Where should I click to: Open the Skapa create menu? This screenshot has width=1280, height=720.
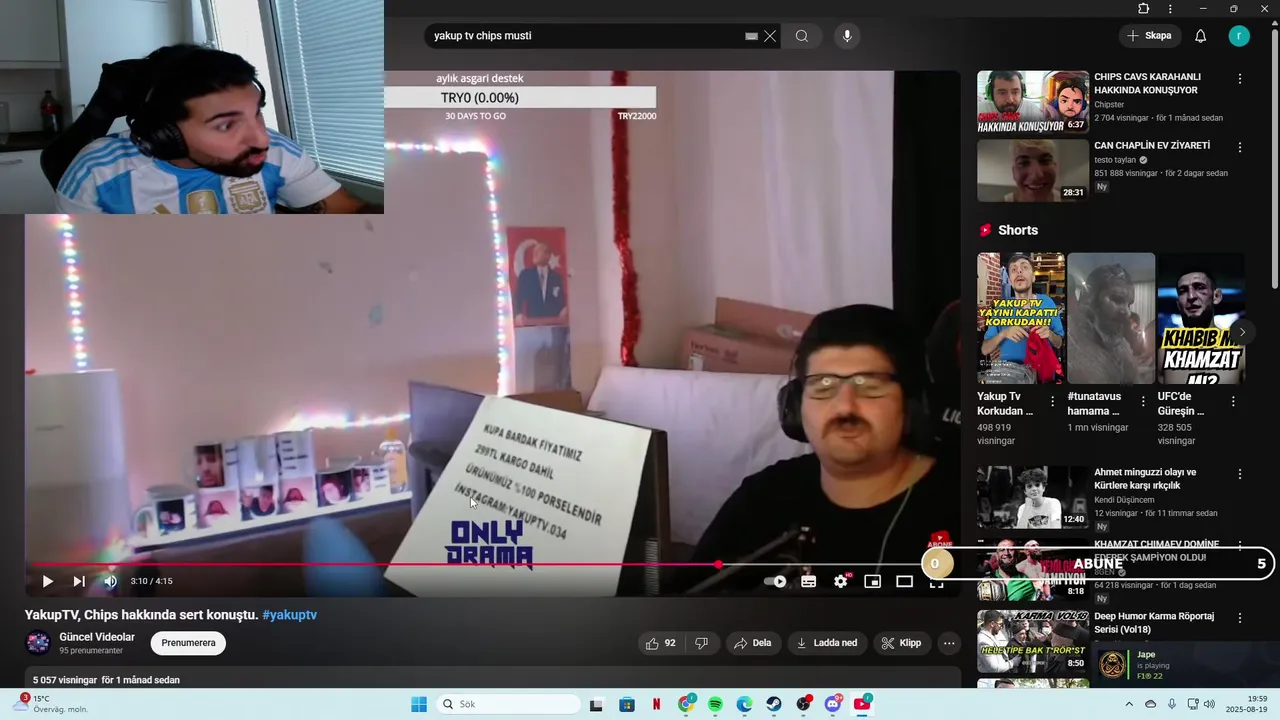[x=1149, y=36]
